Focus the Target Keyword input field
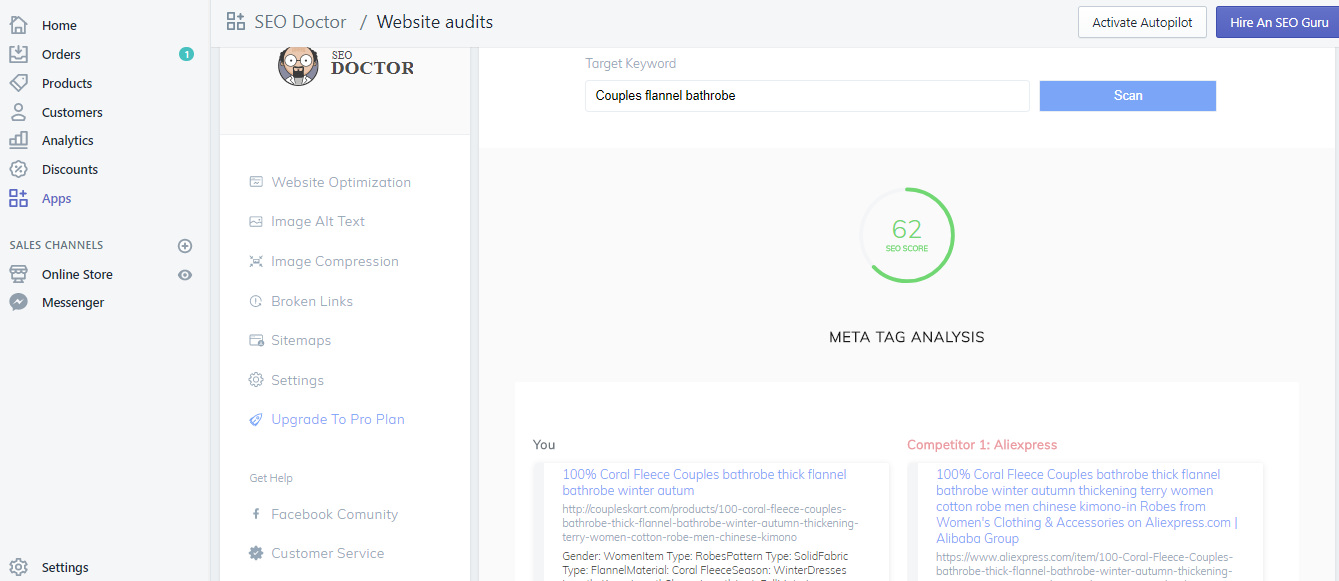Image resolution: width=1339 pixels, height=581 pixels. point(807,96)
